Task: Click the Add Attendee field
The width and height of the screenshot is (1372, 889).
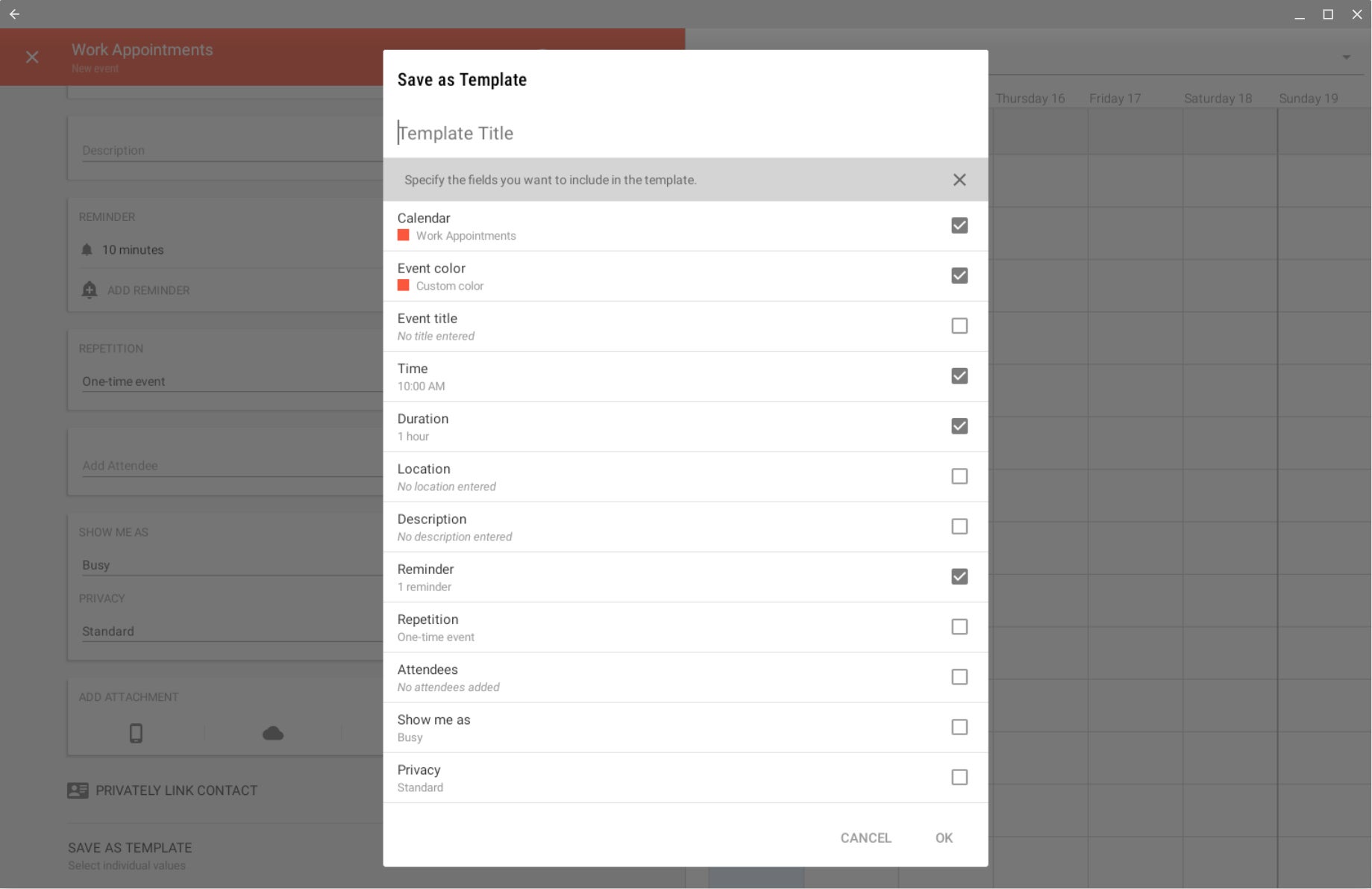Action: [x=231, y=466]
